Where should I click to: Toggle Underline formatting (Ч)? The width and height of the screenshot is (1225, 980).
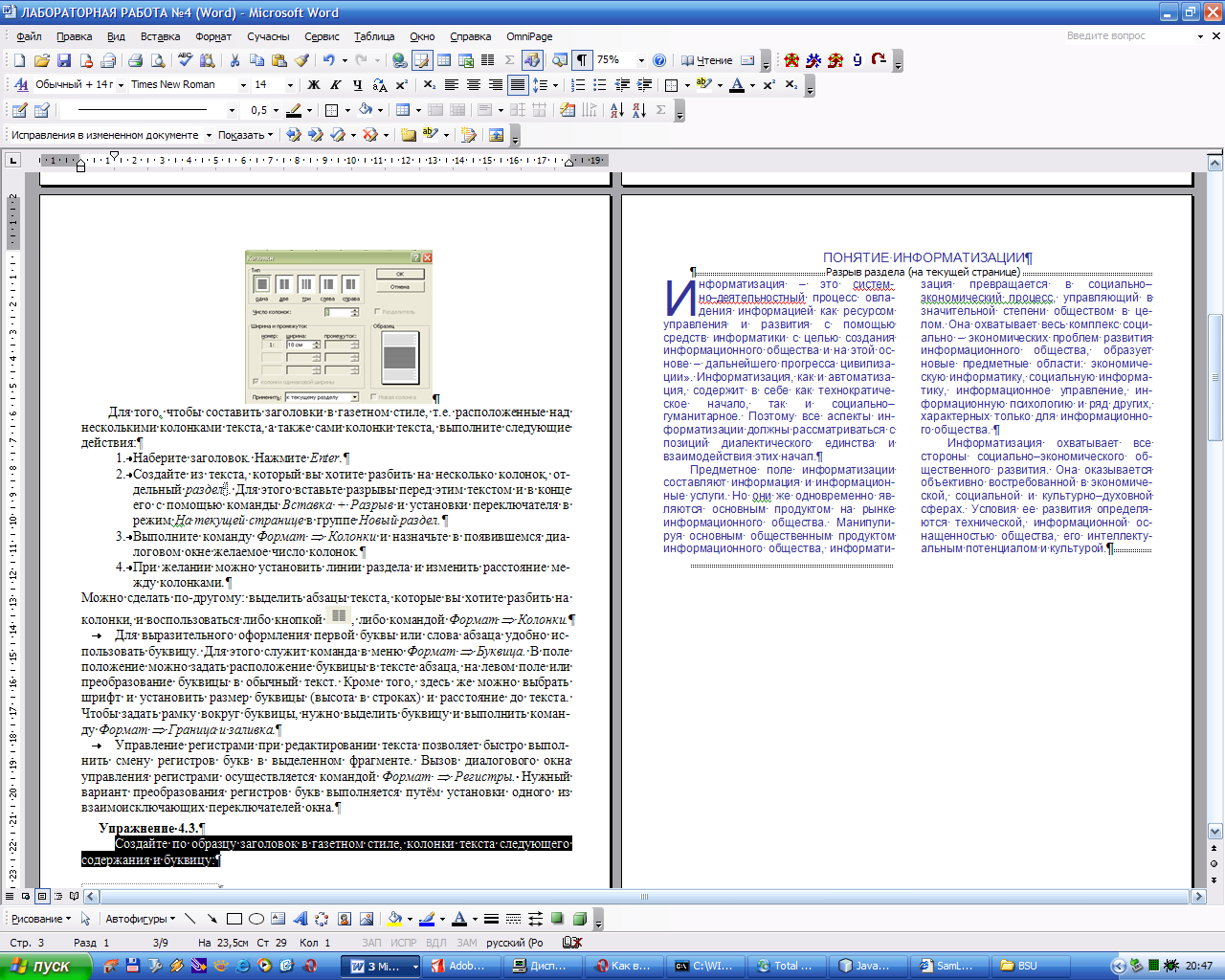click(x=357, y=85)
